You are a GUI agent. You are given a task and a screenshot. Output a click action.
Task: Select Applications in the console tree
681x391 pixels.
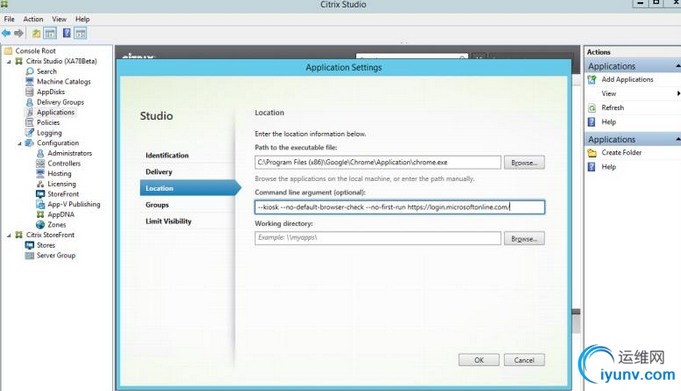tap(56, 112)
